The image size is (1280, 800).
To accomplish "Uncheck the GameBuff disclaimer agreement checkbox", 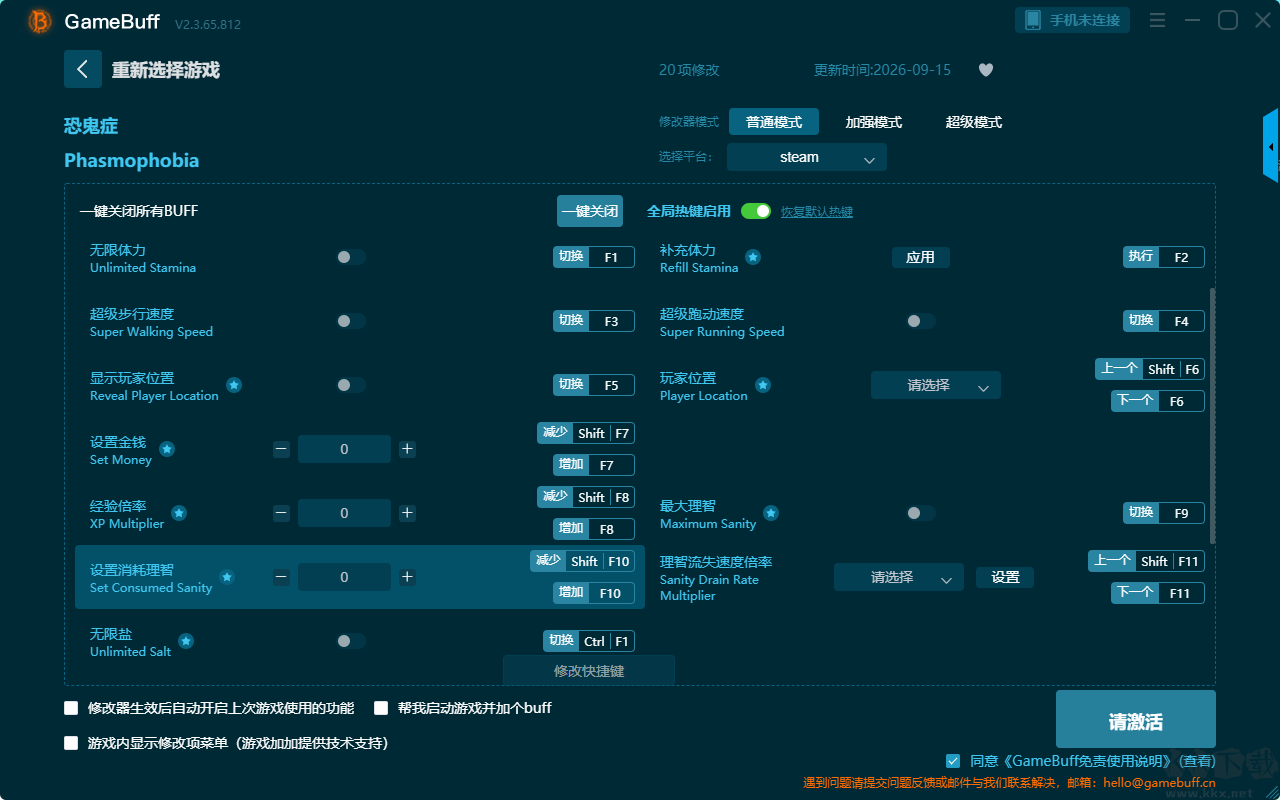I will coord(953,761).
